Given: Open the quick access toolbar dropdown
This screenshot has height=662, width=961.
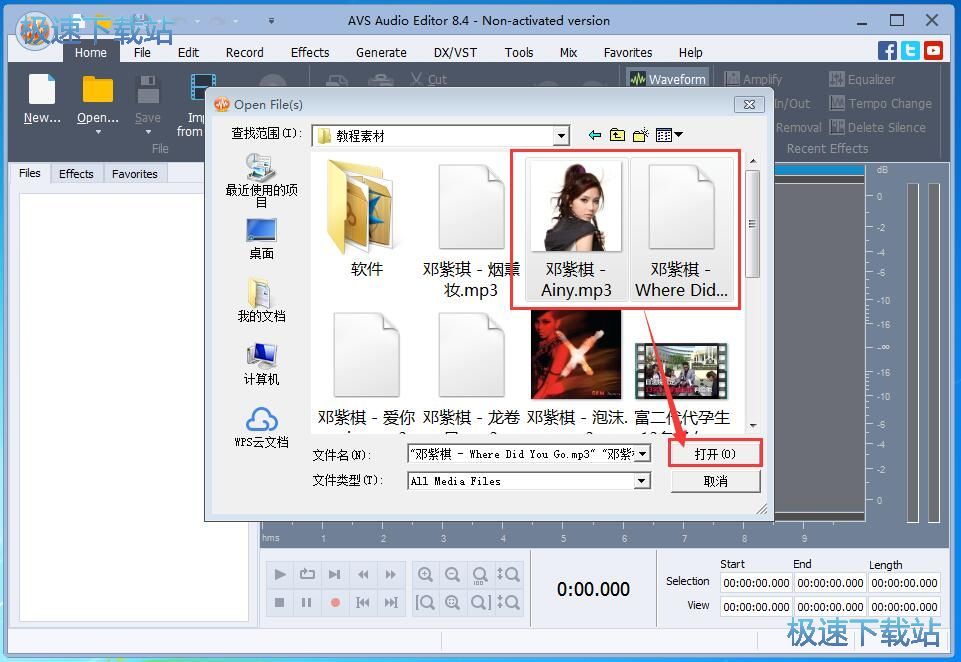Looking at the screenshot, I should (271, 21).
